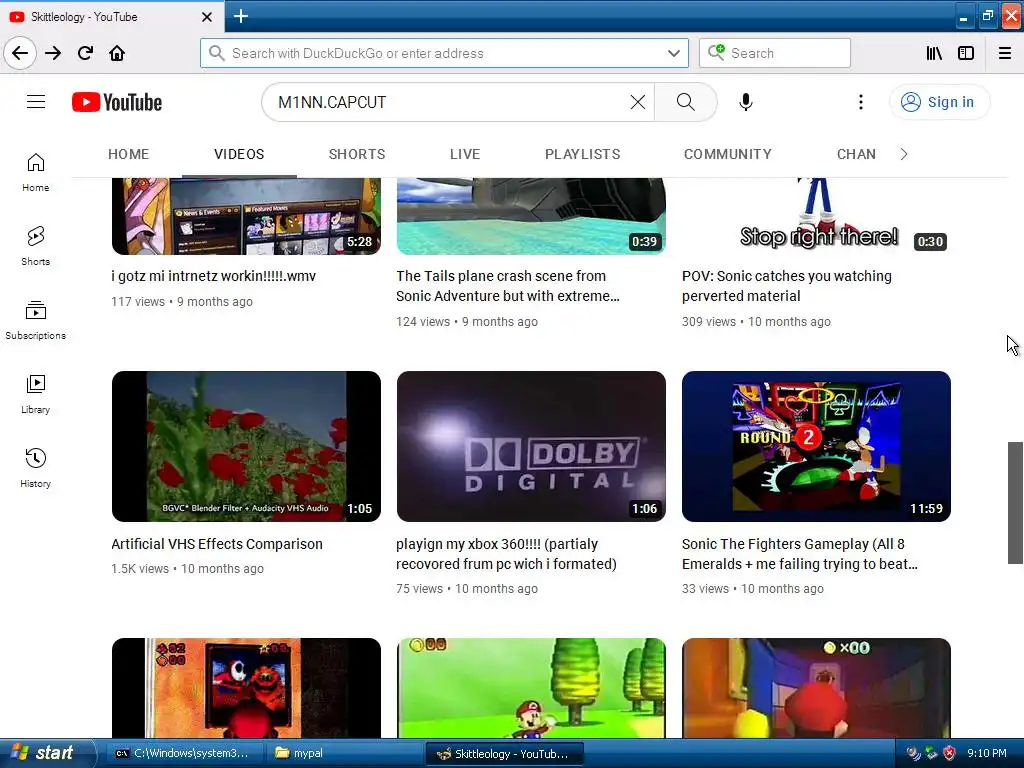
Task: Open the COMMUNITY tab
Action: point(728,154)
